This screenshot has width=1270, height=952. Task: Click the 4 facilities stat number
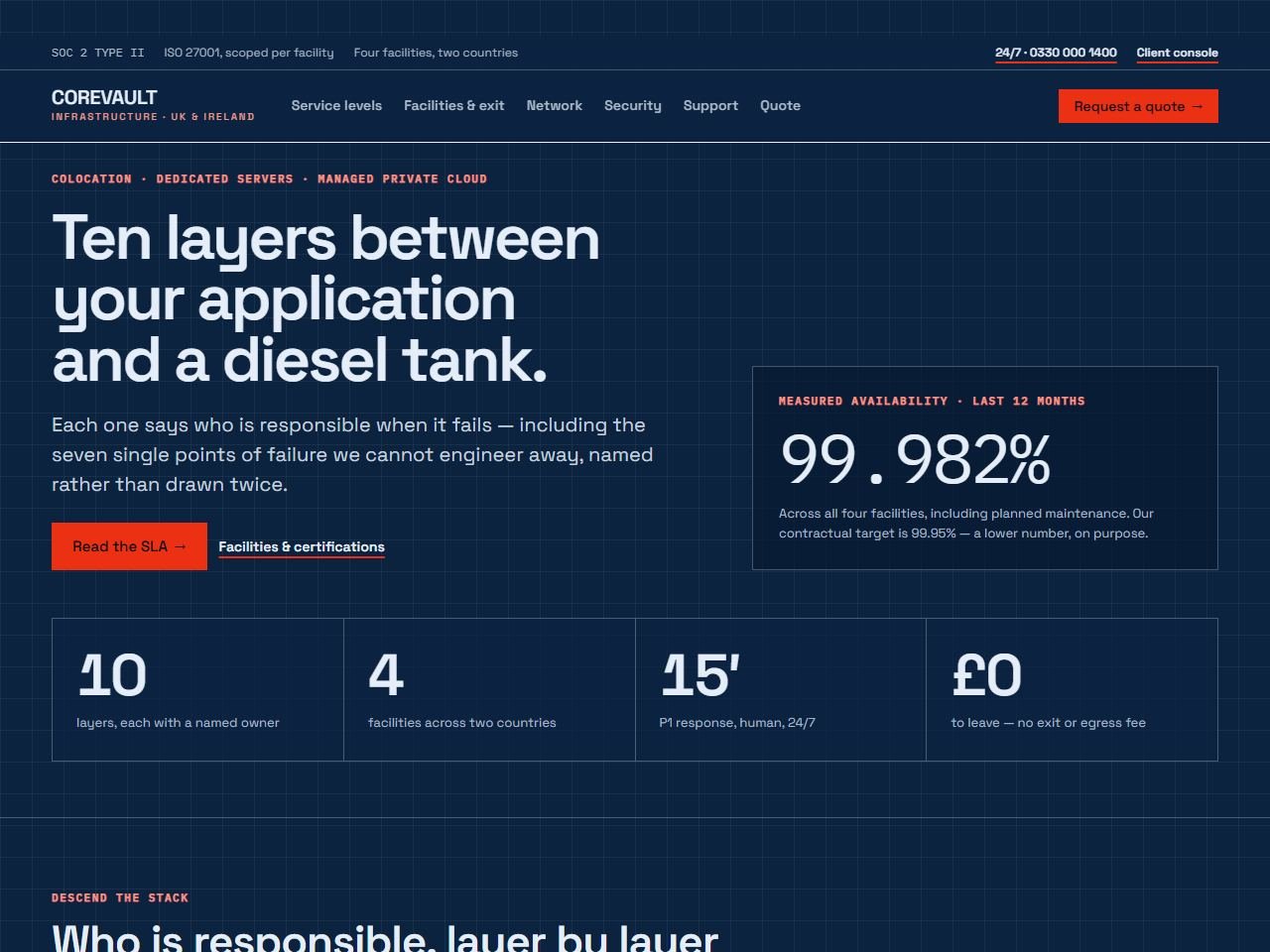[386, 675]
